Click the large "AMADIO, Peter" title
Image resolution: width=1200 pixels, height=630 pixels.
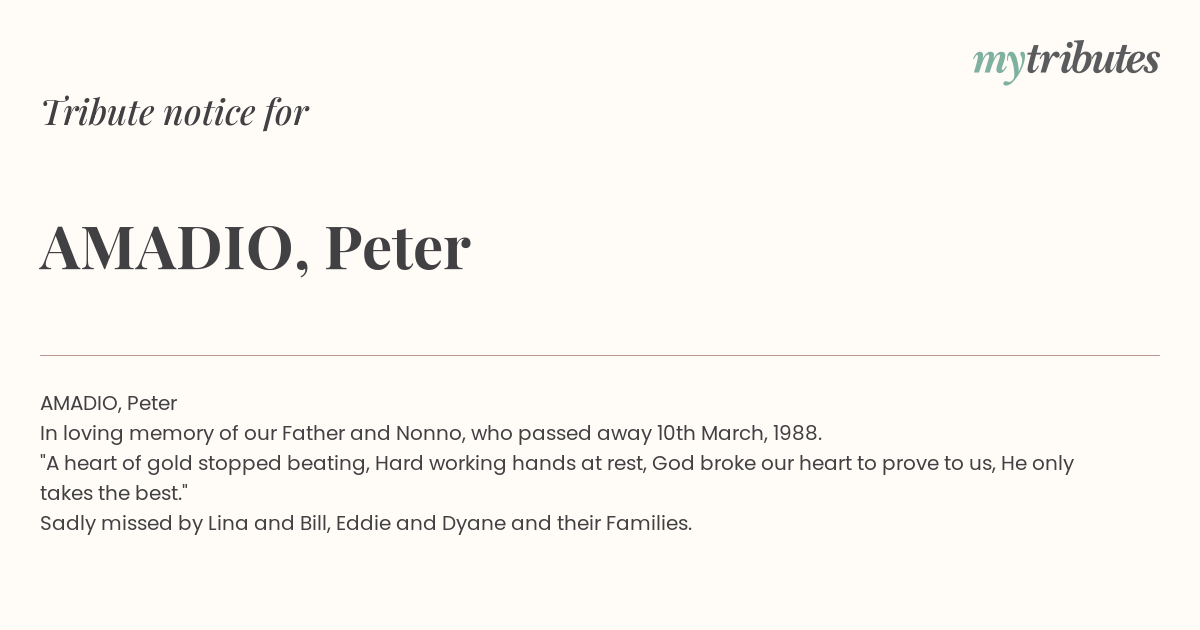[x=255, y=247]
